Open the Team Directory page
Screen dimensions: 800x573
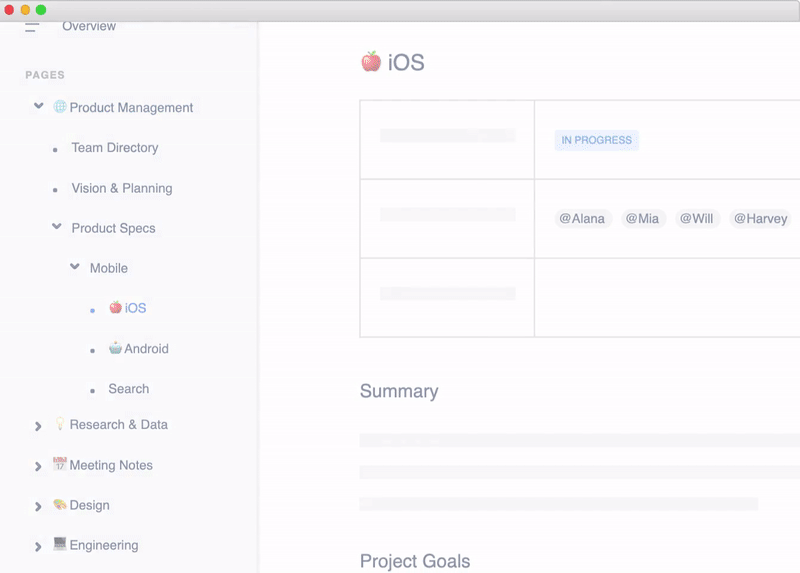tap(115, 147)
